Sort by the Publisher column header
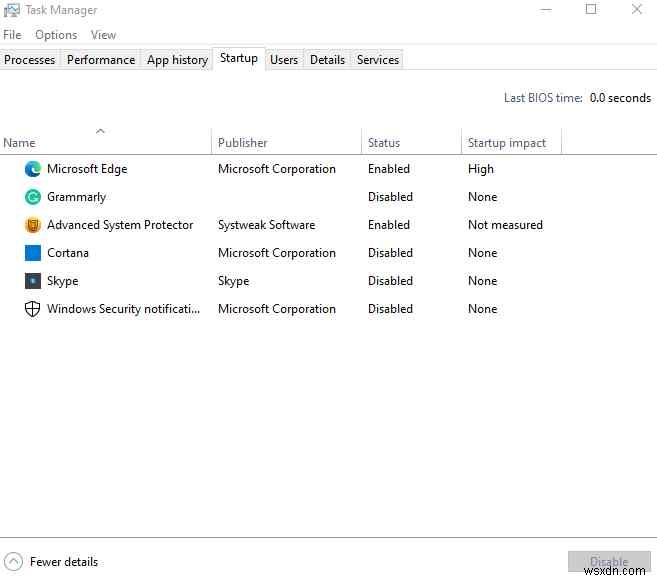This screenshot has width=657, height=581. pyautogui.click(x=287, y=142)
